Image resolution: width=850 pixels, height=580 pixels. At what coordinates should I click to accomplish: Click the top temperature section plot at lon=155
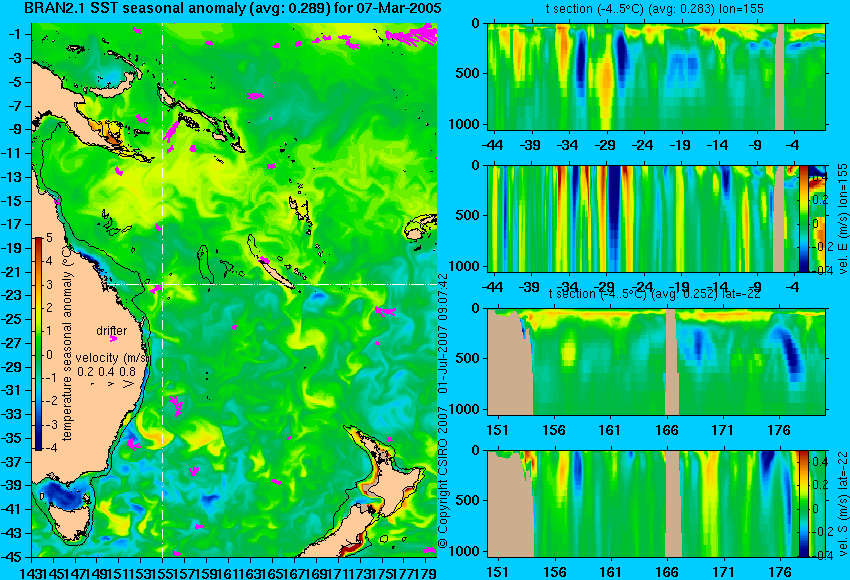[657, 76]
